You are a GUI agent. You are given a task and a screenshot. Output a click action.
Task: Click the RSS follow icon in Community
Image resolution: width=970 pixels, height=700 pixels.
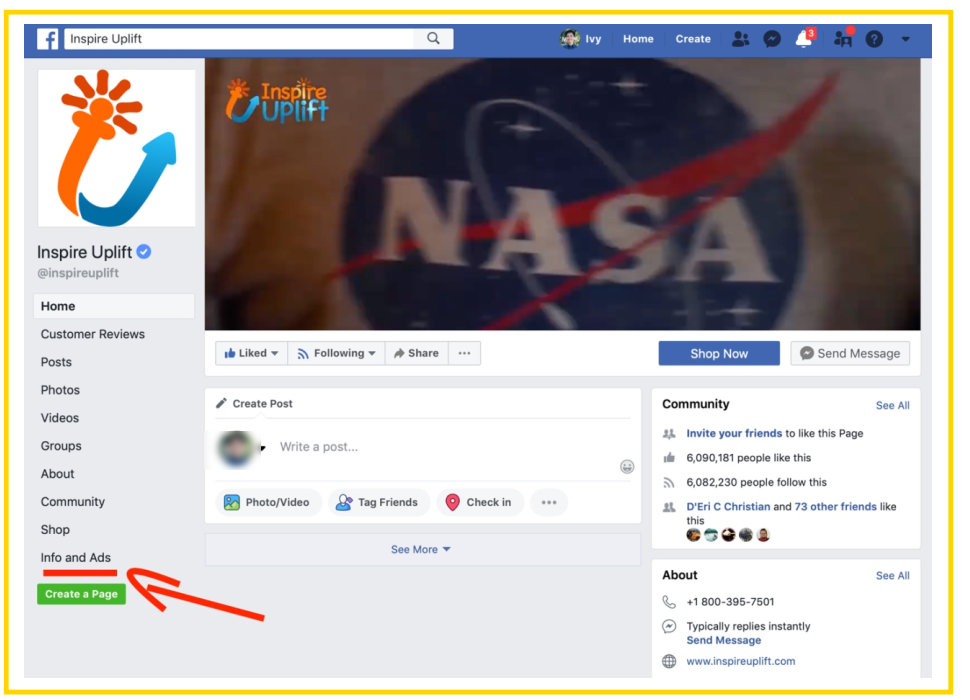[669, 482]
